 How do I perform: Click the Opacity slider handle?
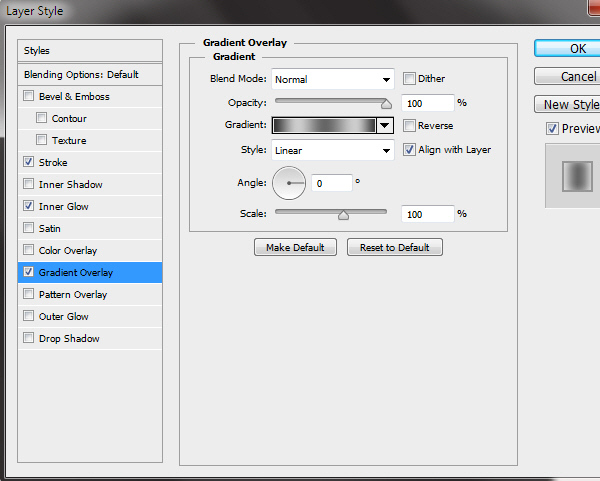(386, 102)
